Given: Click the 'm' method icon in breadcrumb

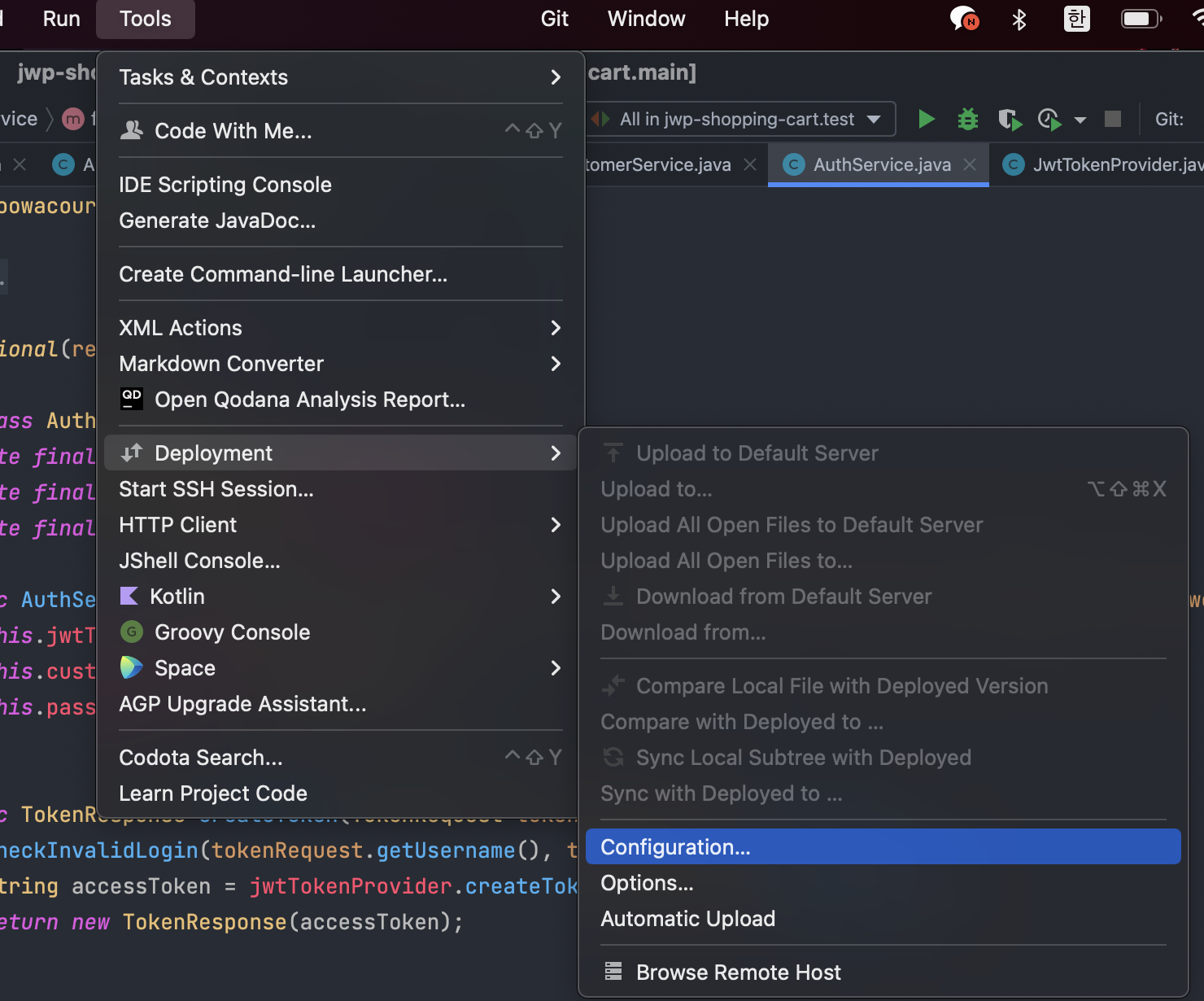Looking at the screenshot, I should 73,120.
